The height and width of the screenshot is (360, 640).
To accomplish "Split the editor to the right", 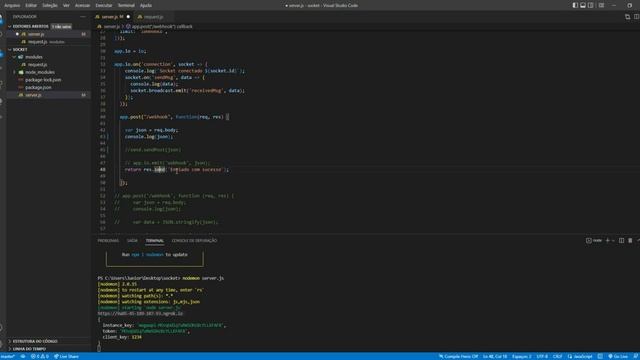I will (636, 17).
